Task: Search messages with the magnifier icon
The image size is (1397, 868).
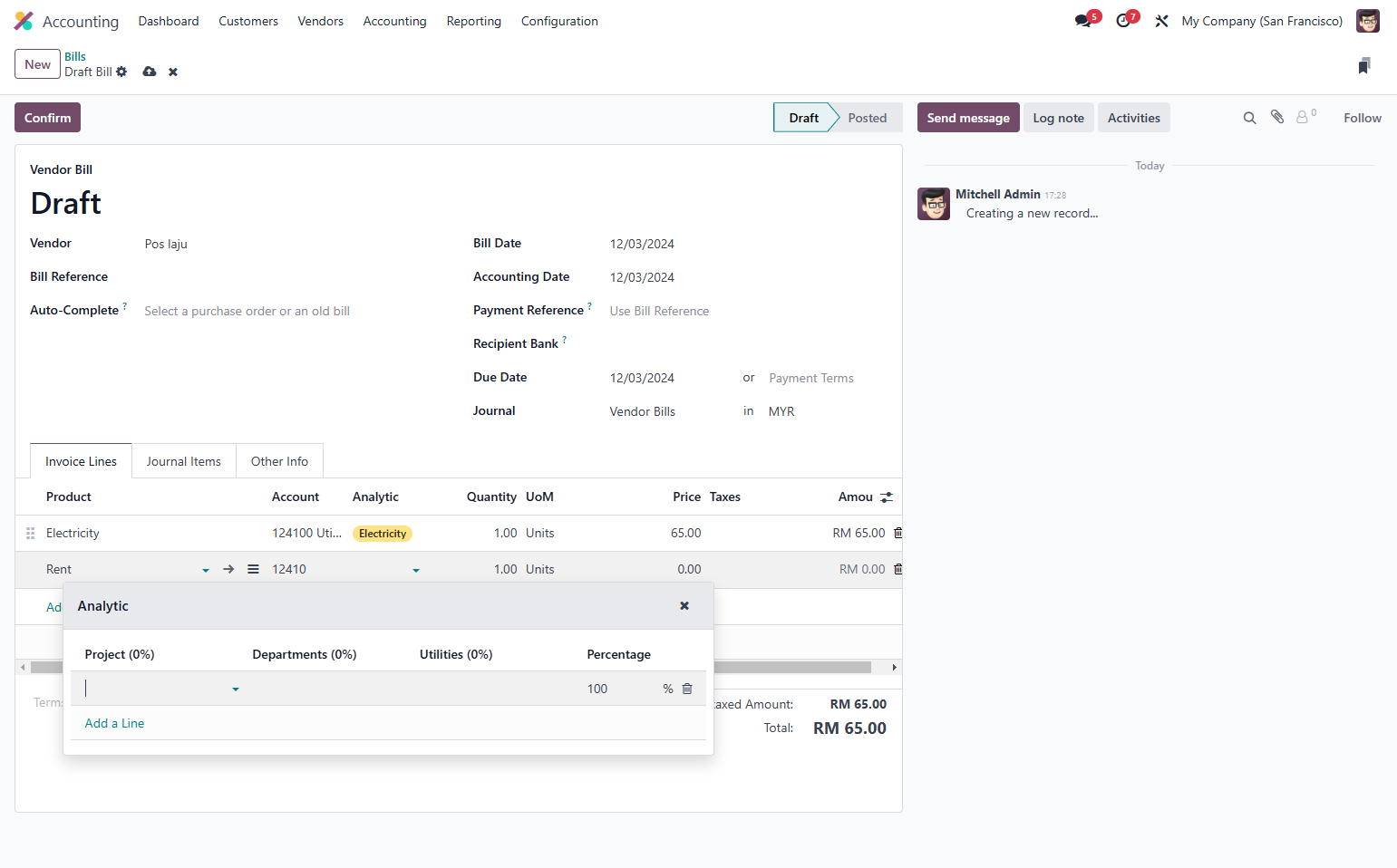Action: [x=1249, y=118]
